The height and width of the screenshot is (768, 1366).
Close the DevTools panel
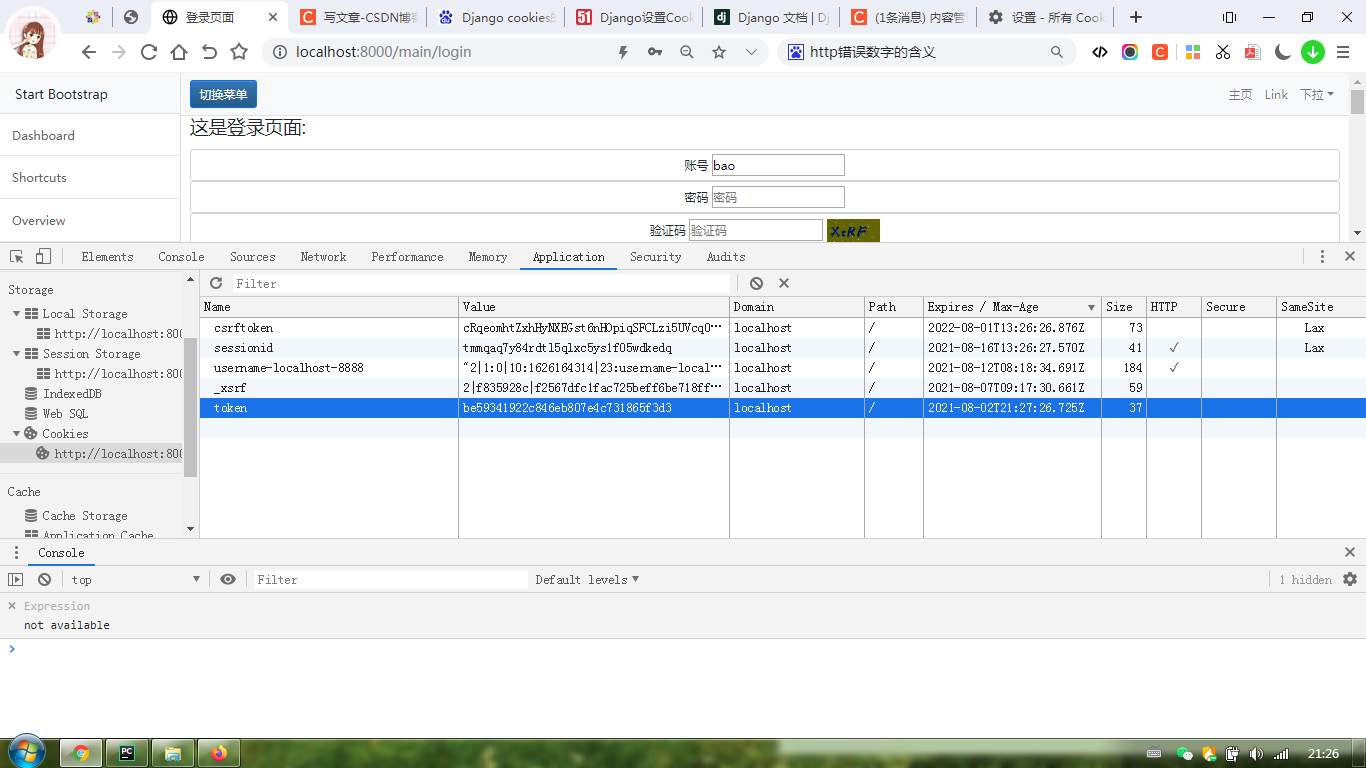click(1350, 256)
